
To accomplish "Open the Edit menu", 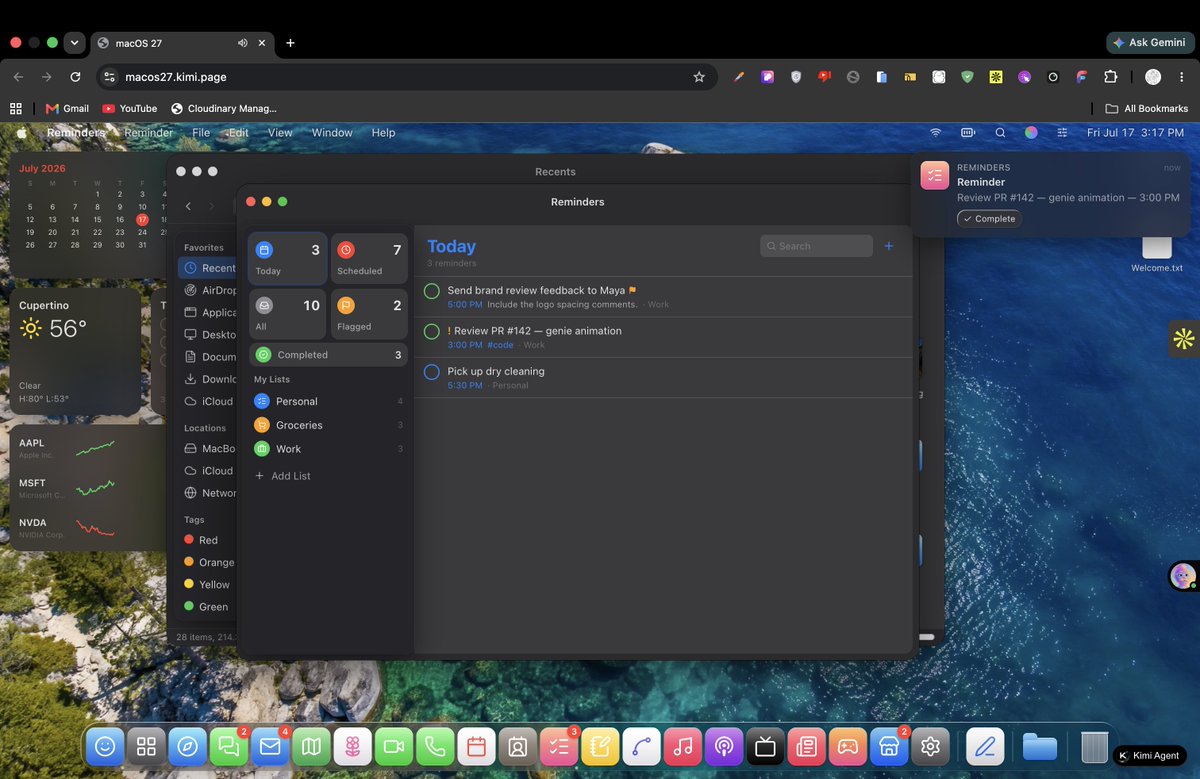I will click(239, 133).
